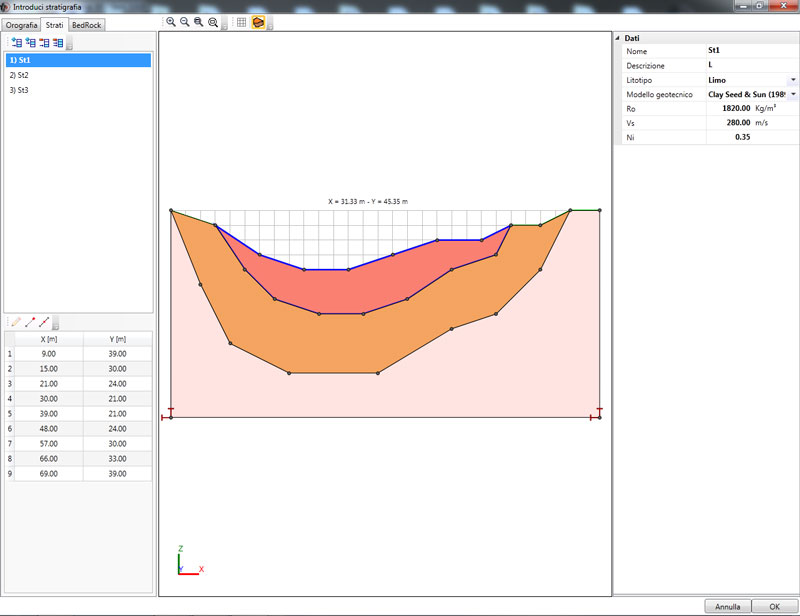Click the second add-layer icon in Strati toolbar
Screen dimensions: 800x616
31,43
